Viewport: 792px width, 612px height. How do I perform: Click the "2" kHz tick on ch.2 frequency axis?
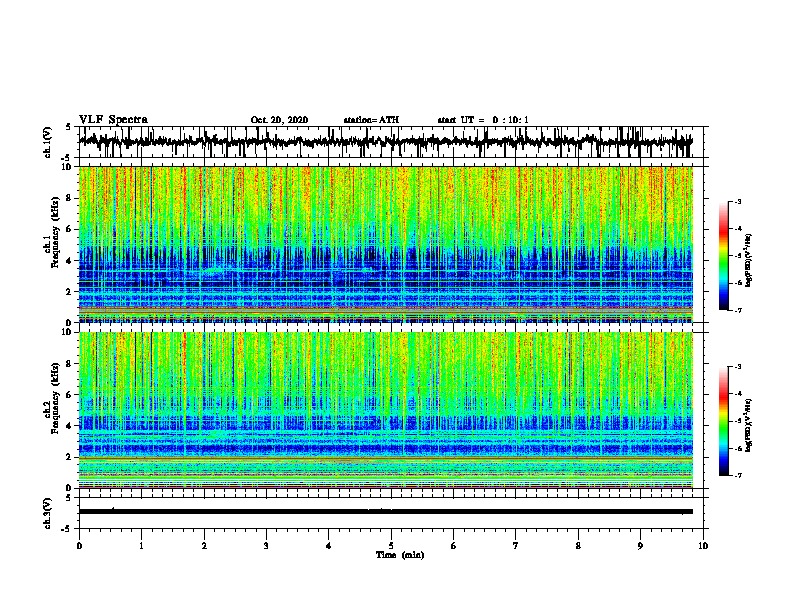pyautogui.click(x=70, y=457)
